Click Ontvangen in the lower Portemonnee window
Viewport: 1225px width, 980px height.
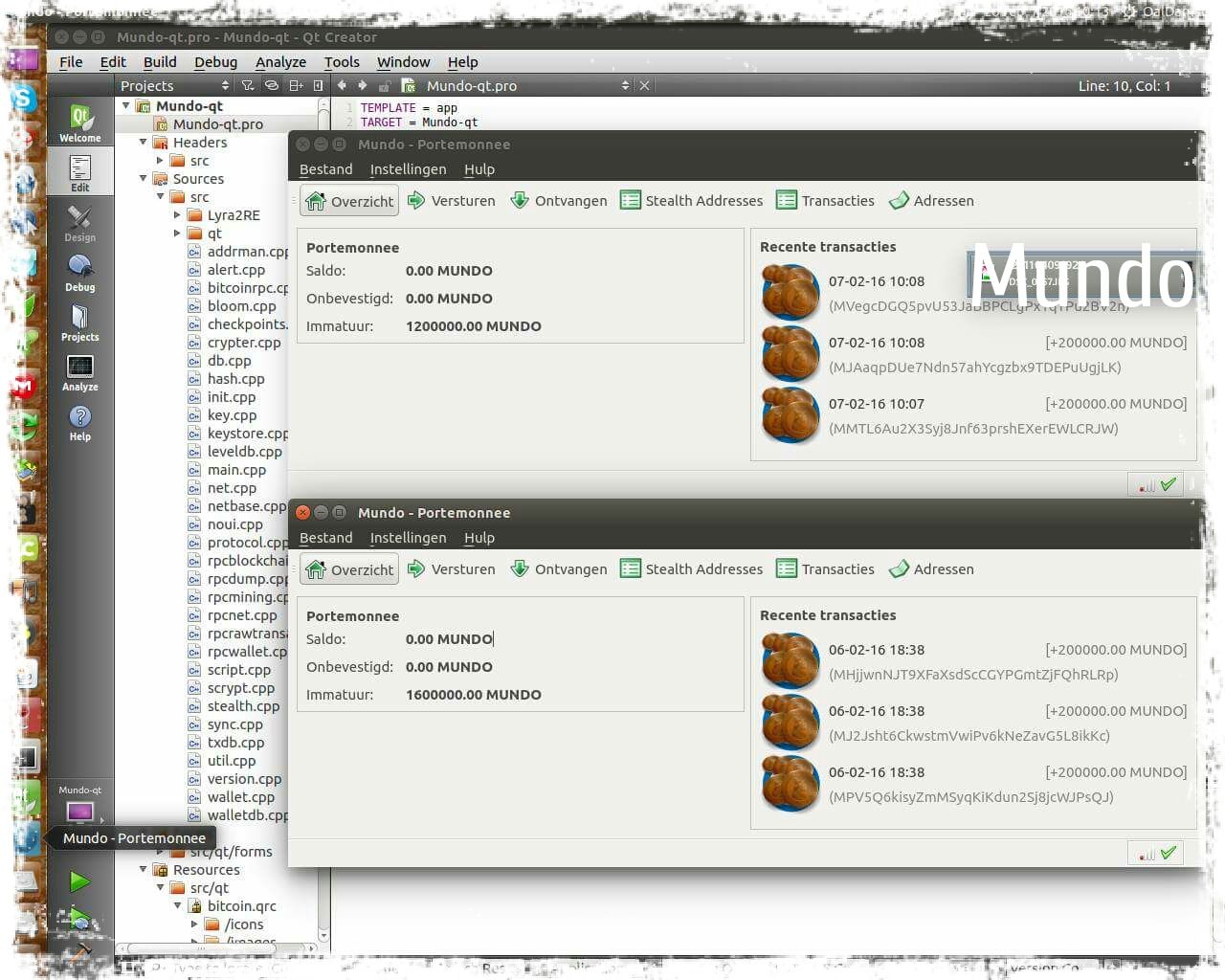coord(559,568)
